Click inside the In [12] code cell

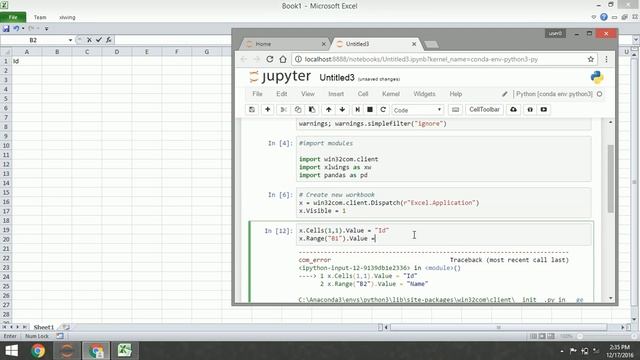[x=444, y=234]
